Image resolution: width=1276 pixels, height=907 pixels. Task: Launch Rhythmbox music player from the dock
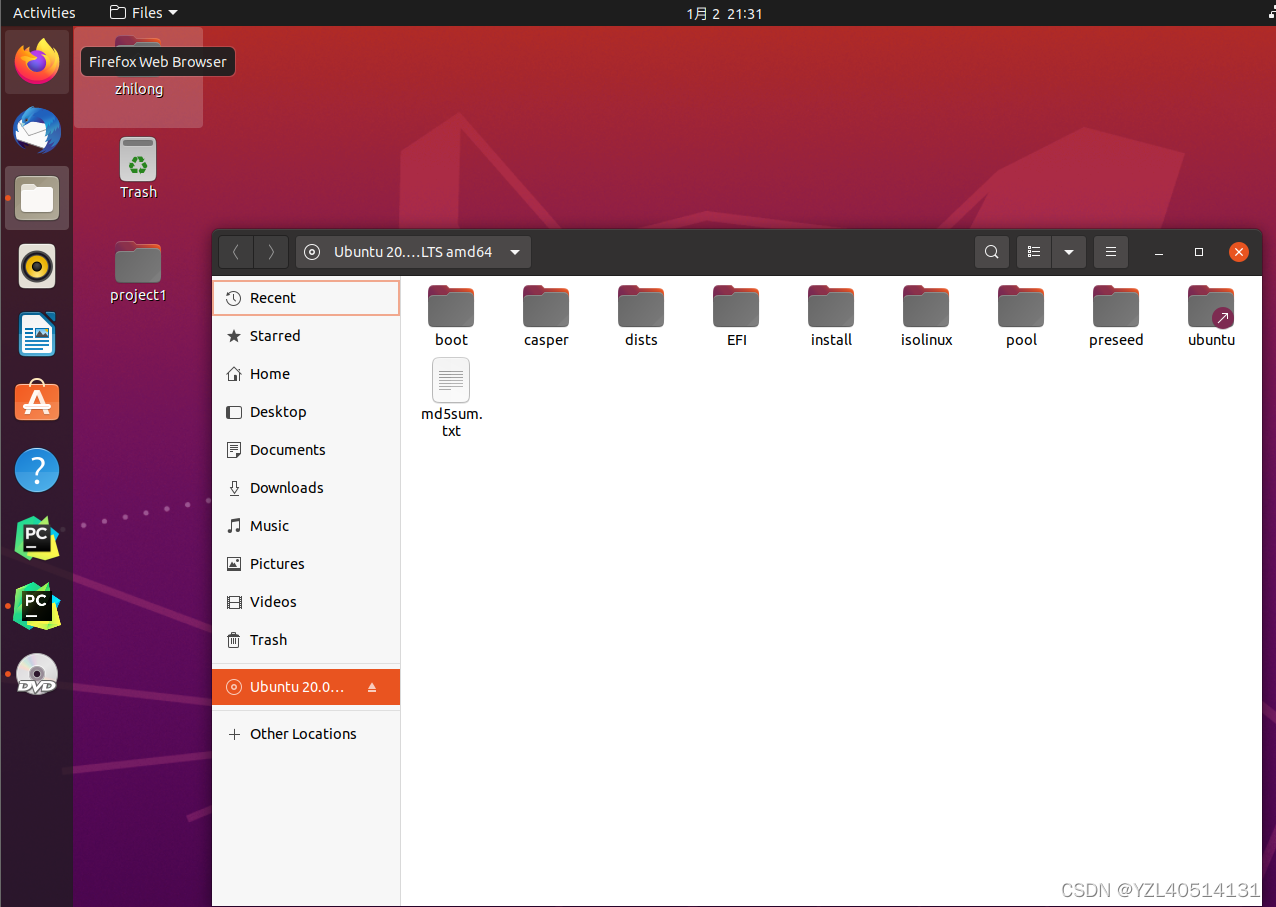click(x=36, y=266)
